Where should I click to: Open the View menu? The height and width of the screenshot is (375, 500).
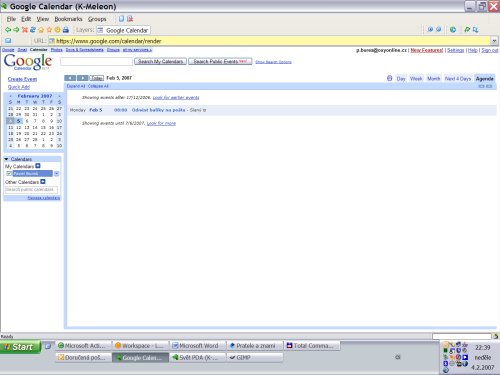(x=43, y=19)
